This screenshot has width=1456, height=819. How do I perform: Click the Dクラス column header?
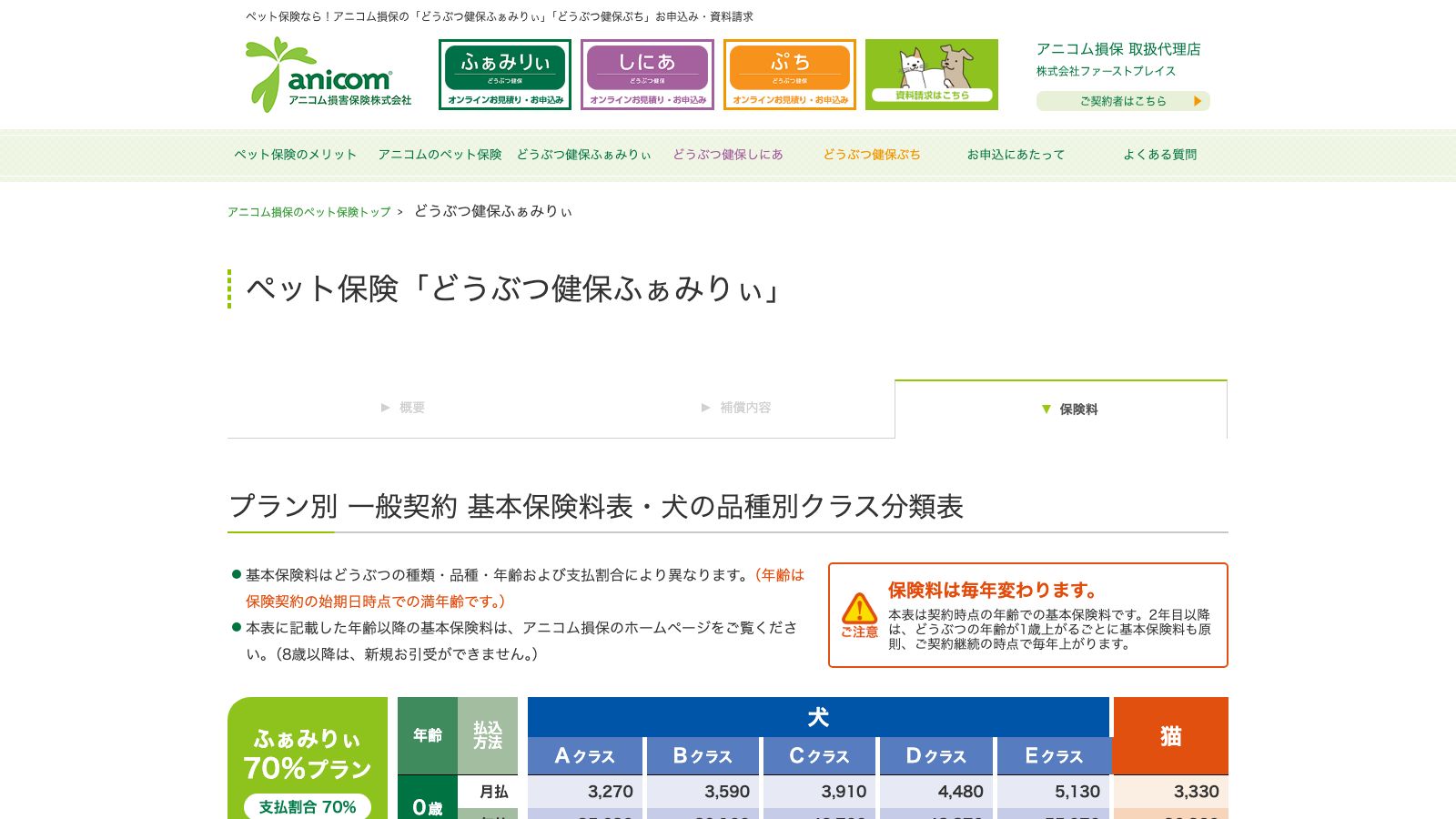pos(935,756)
